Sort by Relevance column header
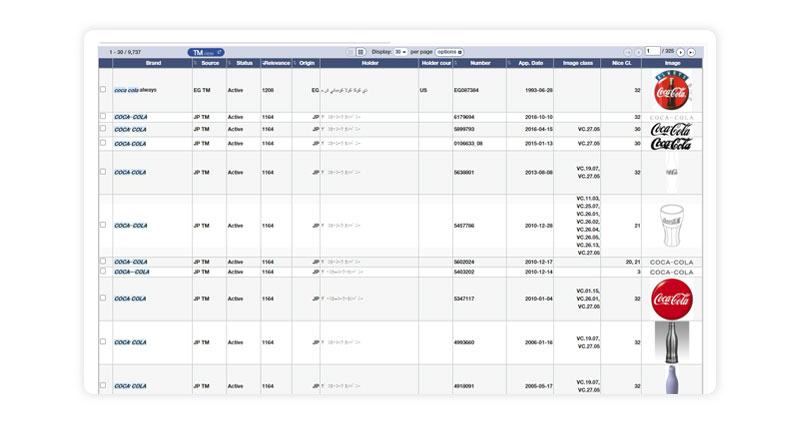Viewport: 800px width, 423px height. coord(276,63)
